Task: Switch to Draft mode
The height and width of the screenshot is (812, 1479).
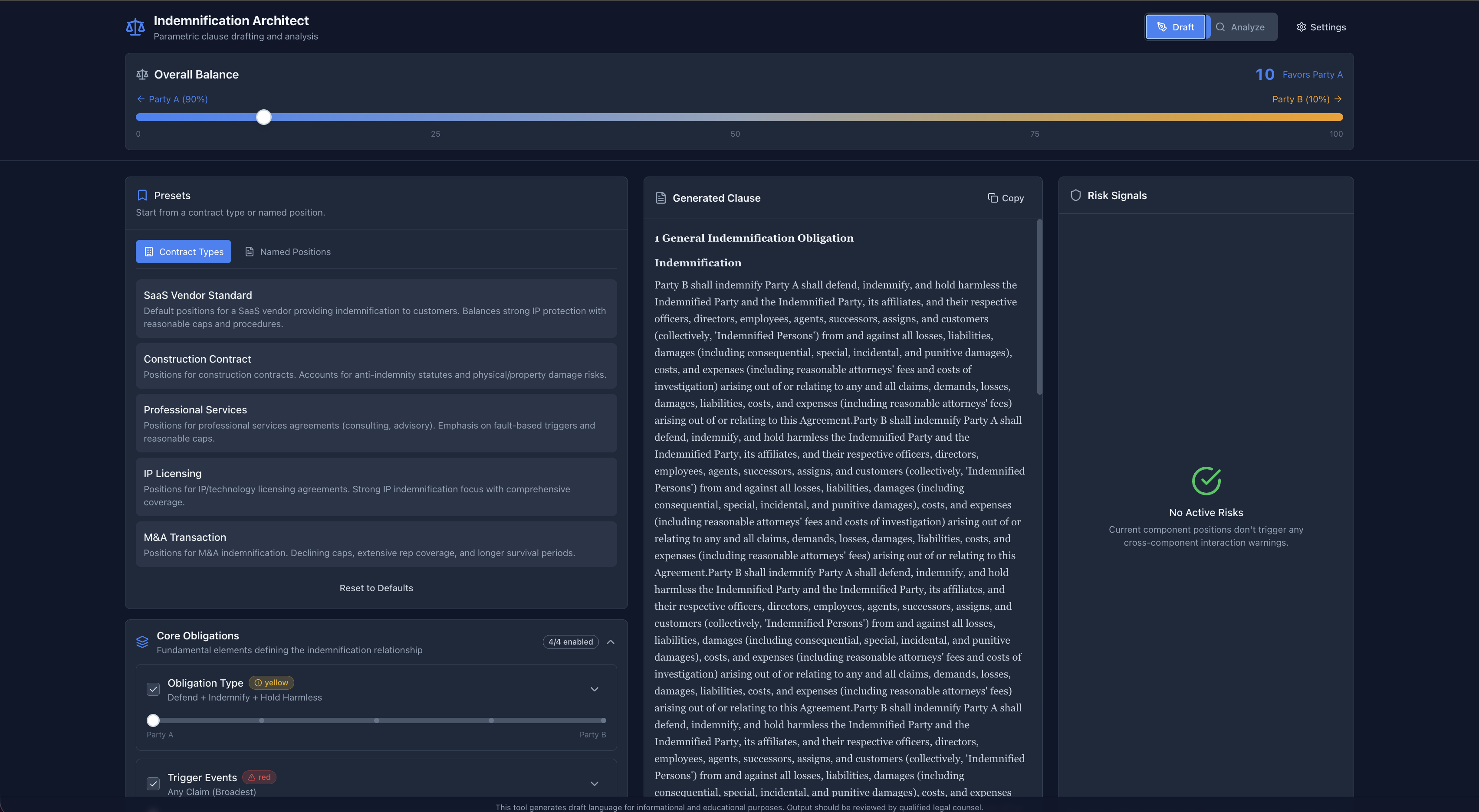Action: point(1175,27)
